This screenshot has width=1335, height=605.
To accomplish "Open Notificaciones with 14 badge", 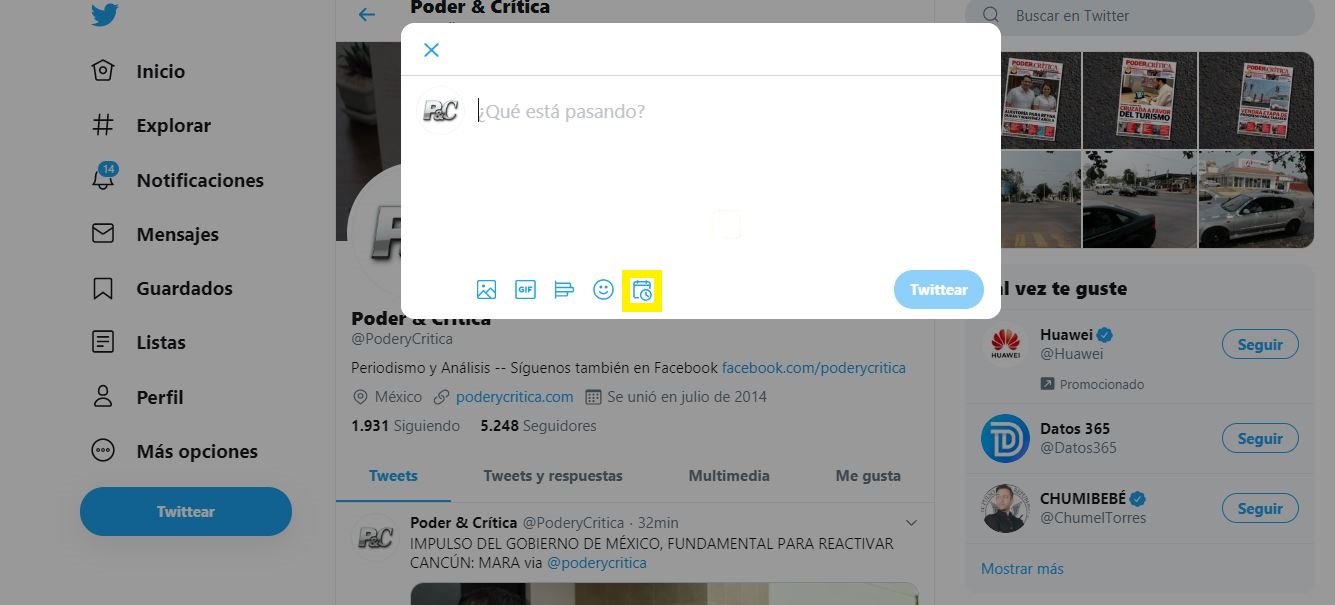I will coord(199,180).
